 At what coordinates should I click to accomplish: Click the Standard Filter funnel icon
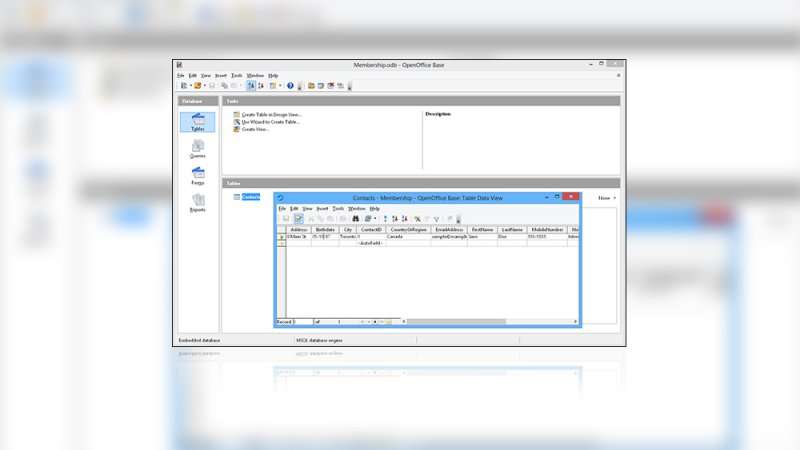[437, 219]
